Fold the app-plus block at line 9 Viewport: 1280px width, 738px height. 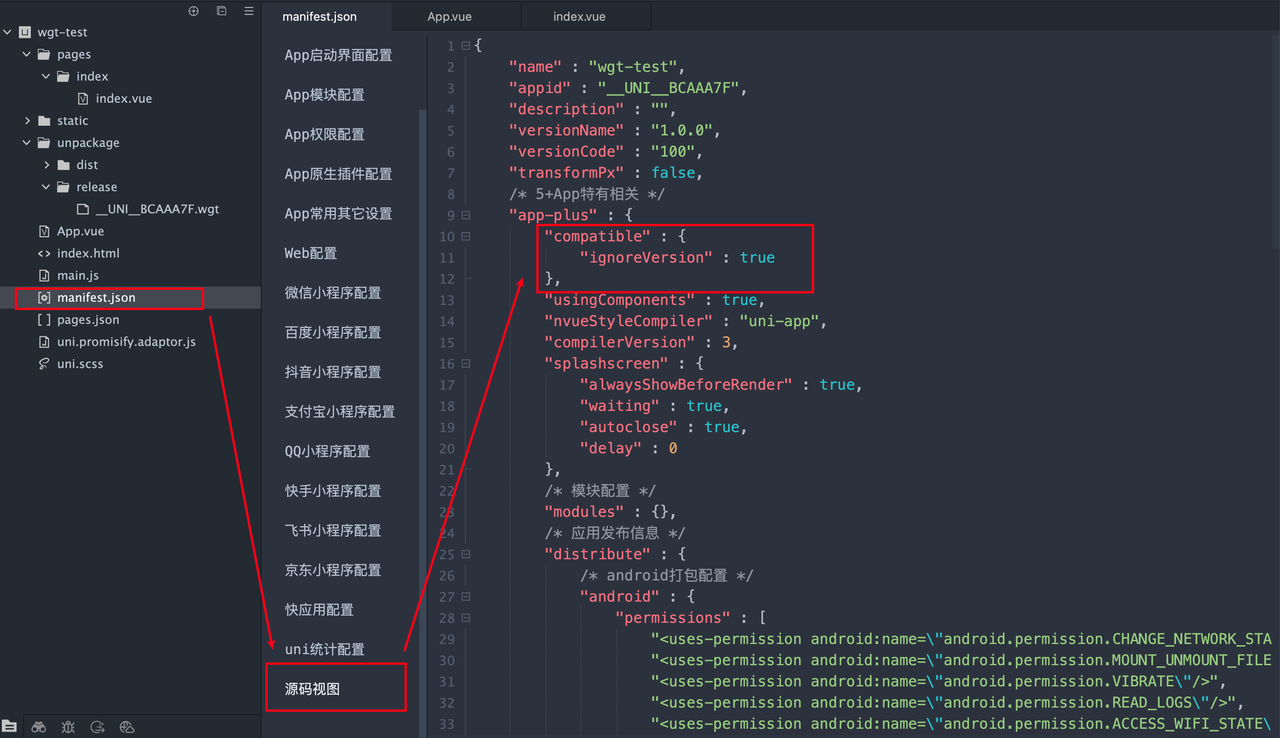(465, 215)
